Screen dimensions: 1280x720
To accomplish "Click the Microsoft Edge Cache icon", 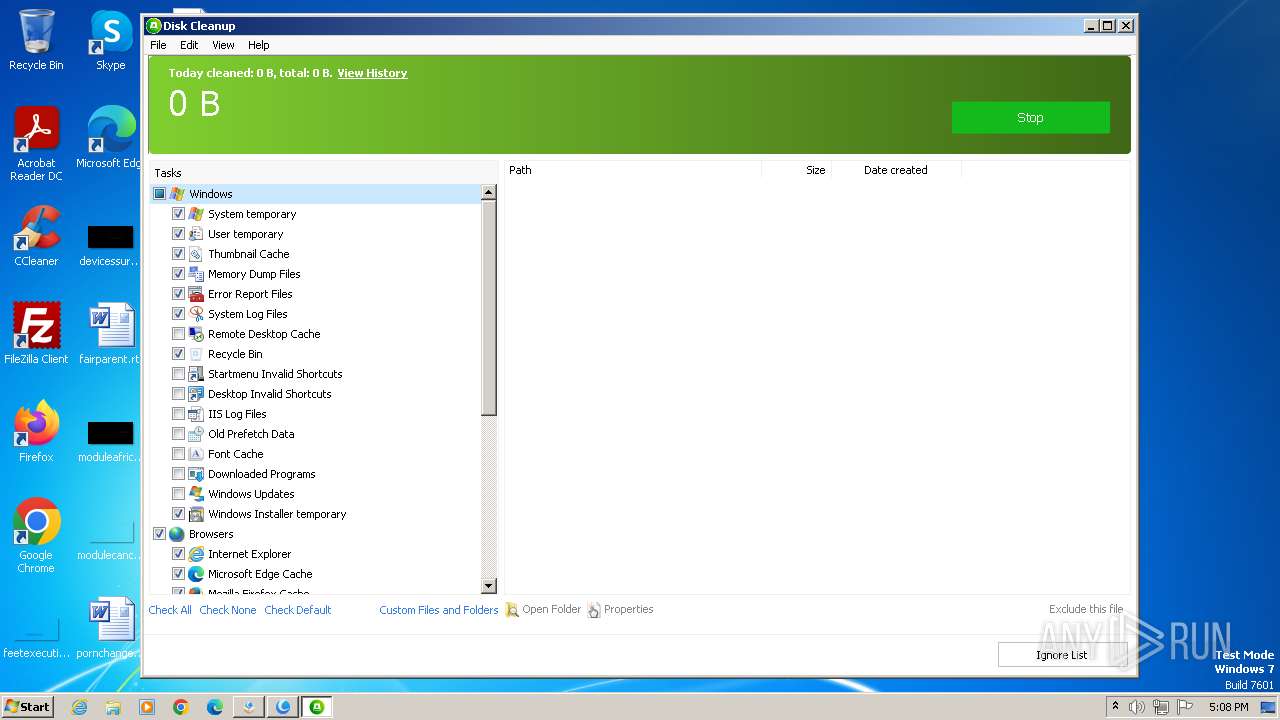I will click(196, 574).
